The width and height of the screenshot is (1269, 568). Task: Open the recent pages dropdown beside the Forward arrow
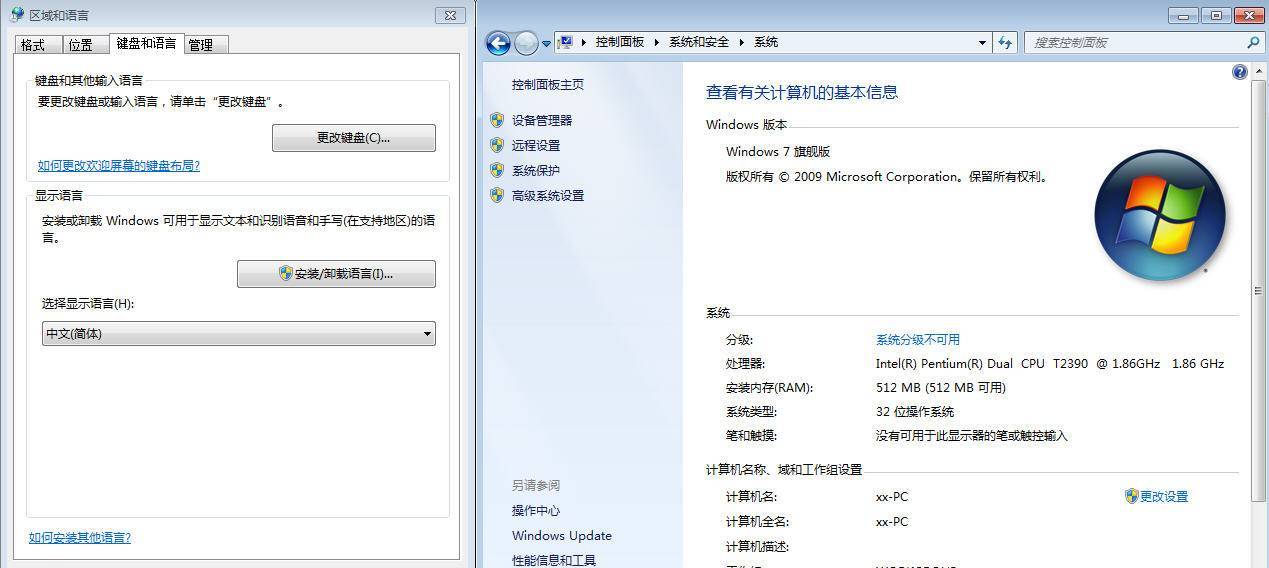click(546, 43)
